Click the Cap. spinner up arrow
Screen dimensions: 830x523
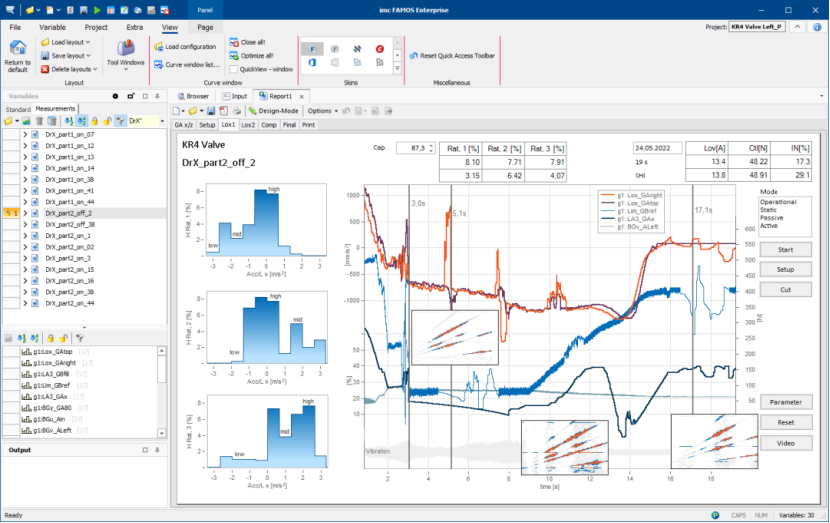click(431, 146)
